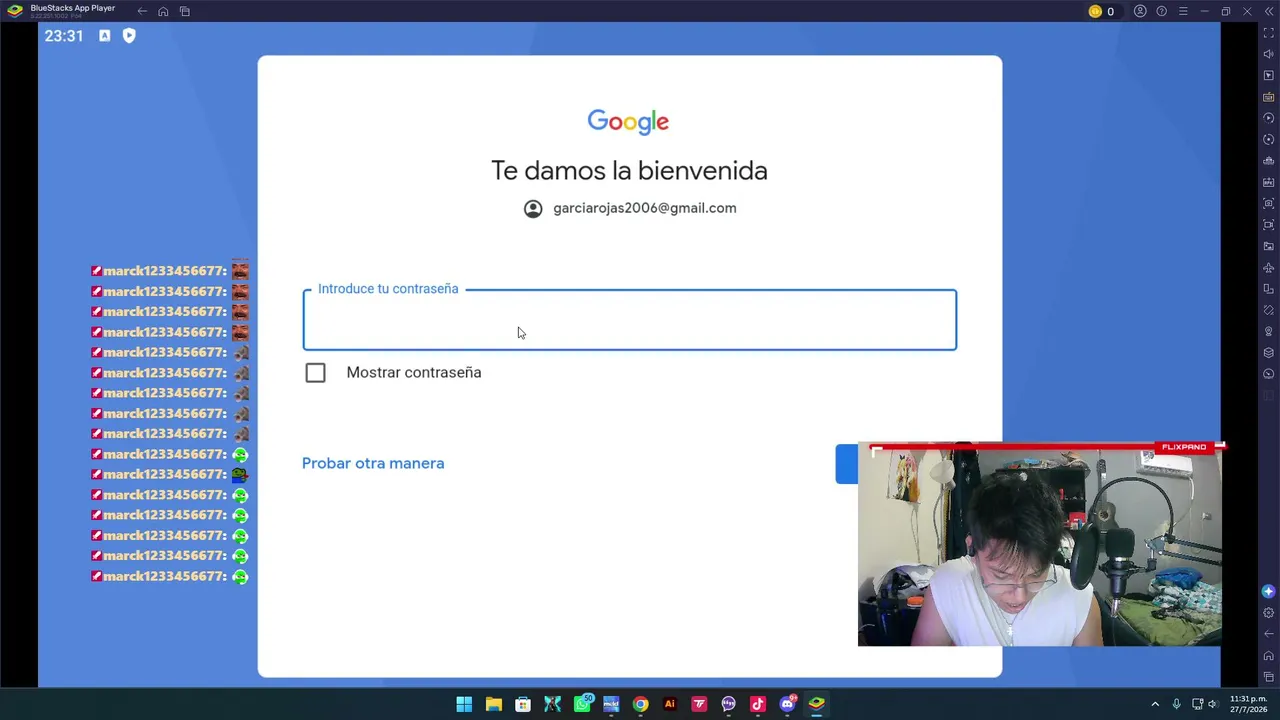This screenshot has width=1280, height=720.
Task: Open Microsoft Store from the taskbar
Action: pos(523,704)
